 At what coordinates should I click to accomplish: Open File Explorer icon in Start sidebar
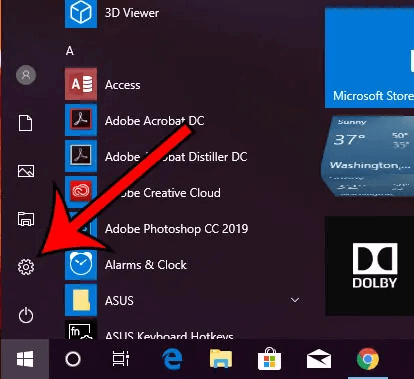tap(26, 219)
